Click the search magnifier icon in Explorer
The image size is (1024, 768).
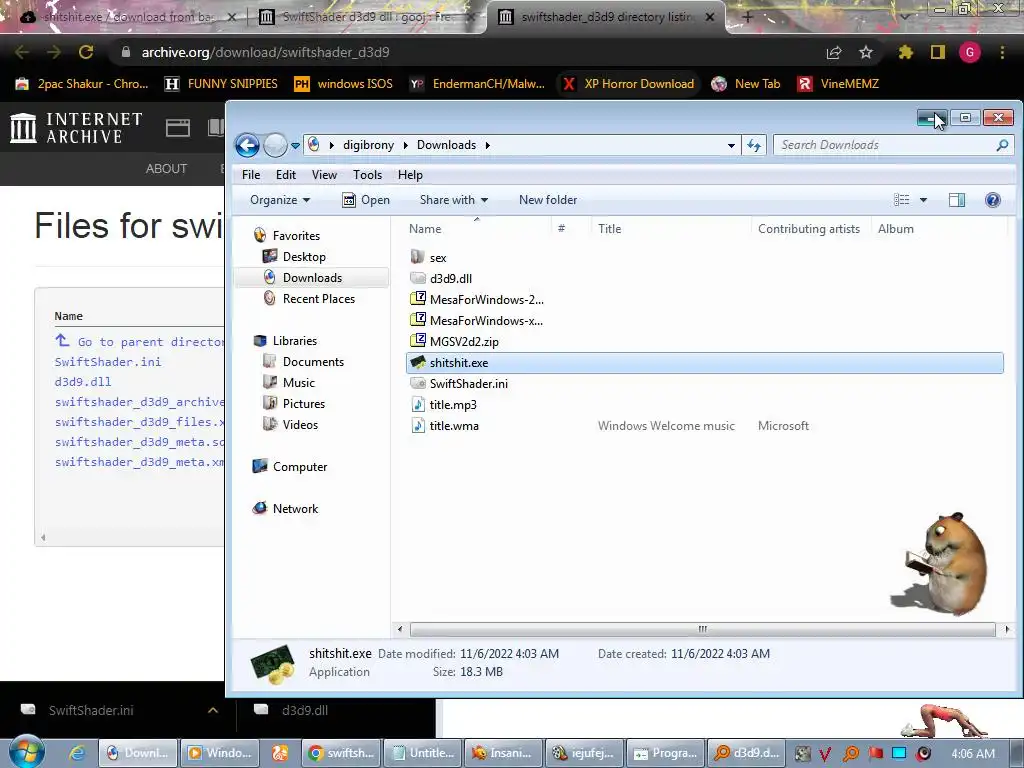tap(1002, 145)
